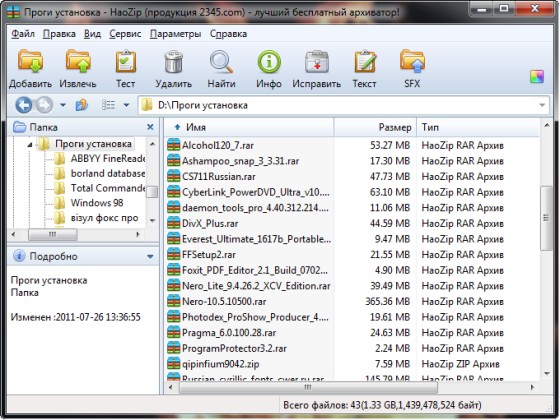The width and height of the screenshot is (560, 420).
Task: Click the 365.36 MB size cell
Action: pyautogui.click(x=388, y=302)
